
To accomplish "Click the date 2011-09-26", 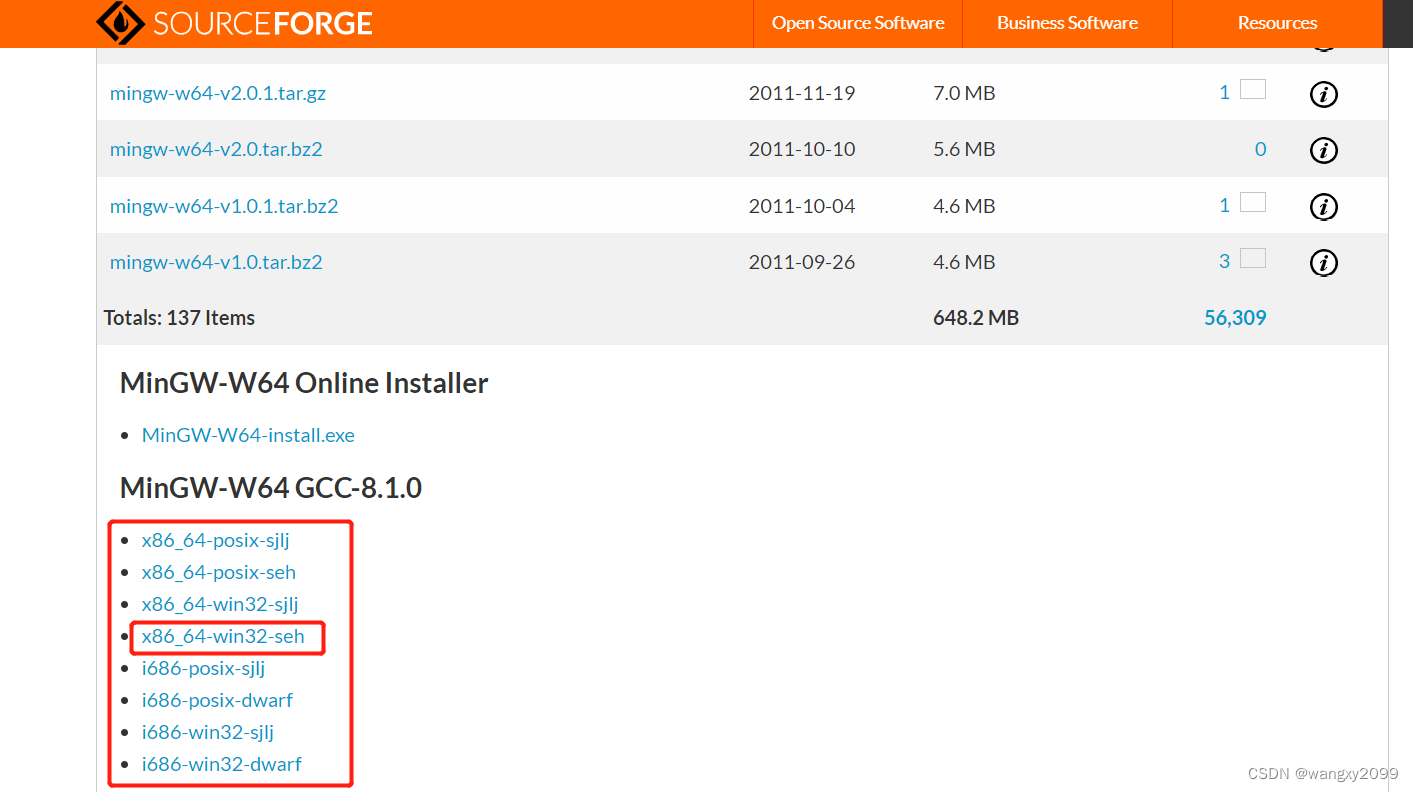I will pos(802,262).
